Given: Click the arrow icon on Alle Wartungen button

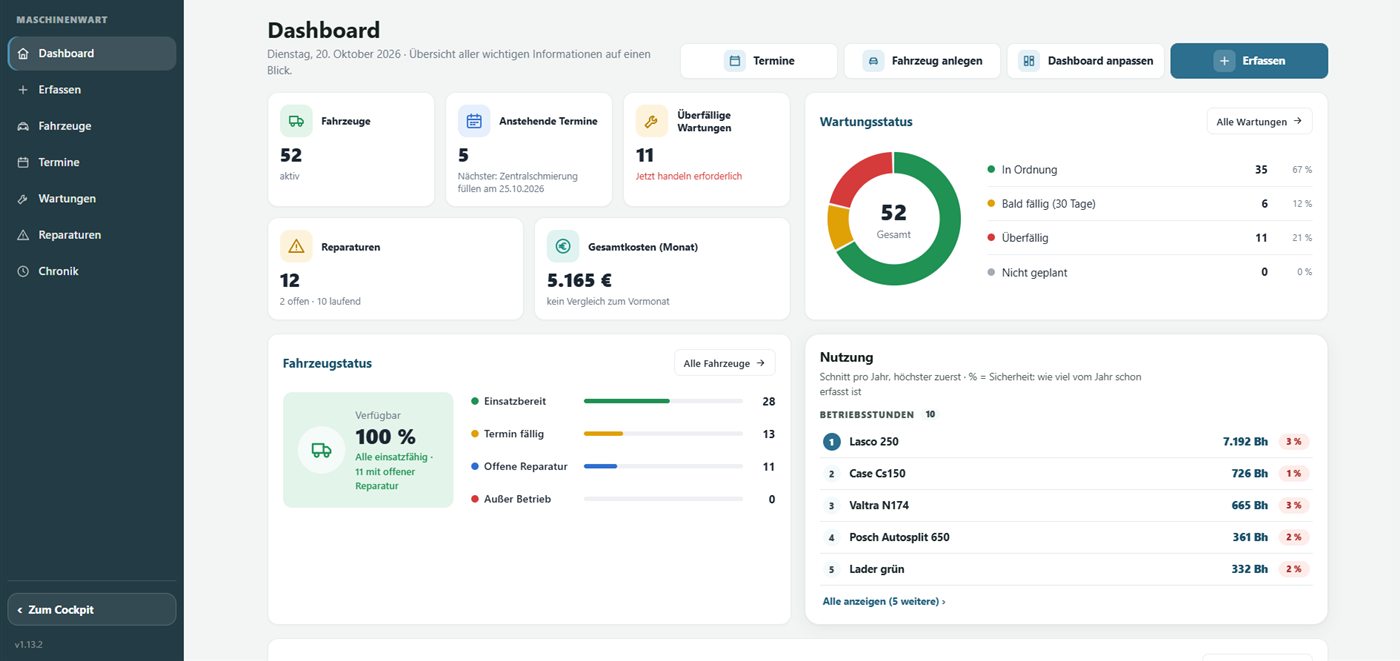Looking at the screenshot, I should tap(1298, 121).
